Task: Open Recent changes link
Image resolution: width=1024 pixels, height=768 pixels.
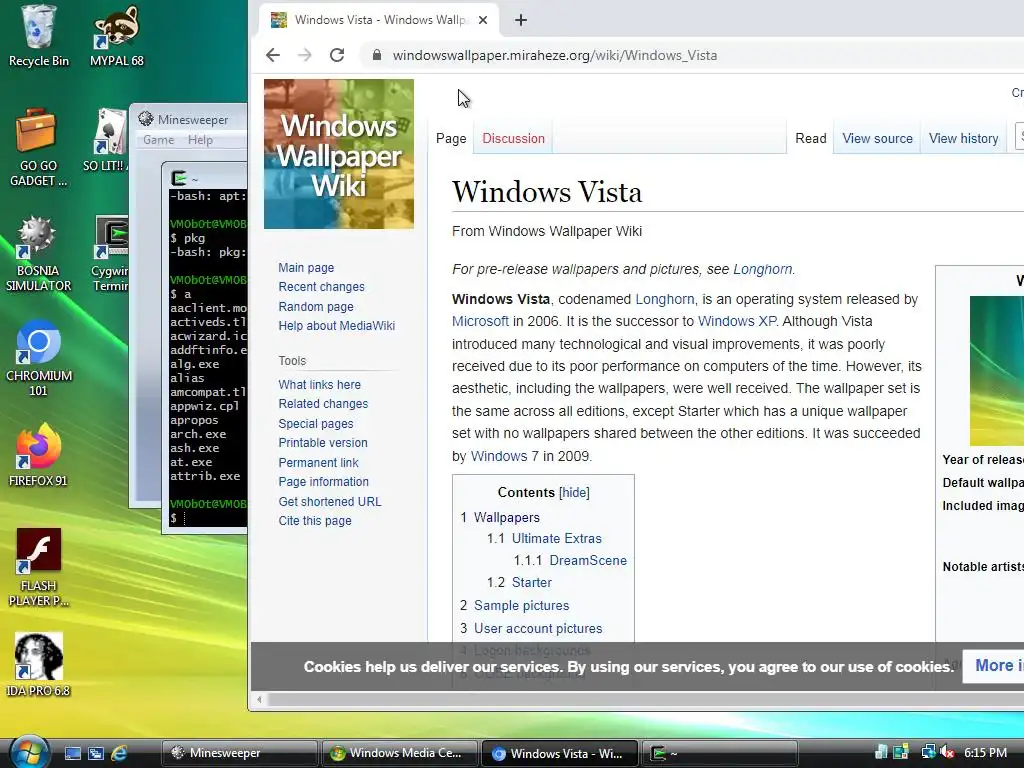Action: tap(321, 287)
